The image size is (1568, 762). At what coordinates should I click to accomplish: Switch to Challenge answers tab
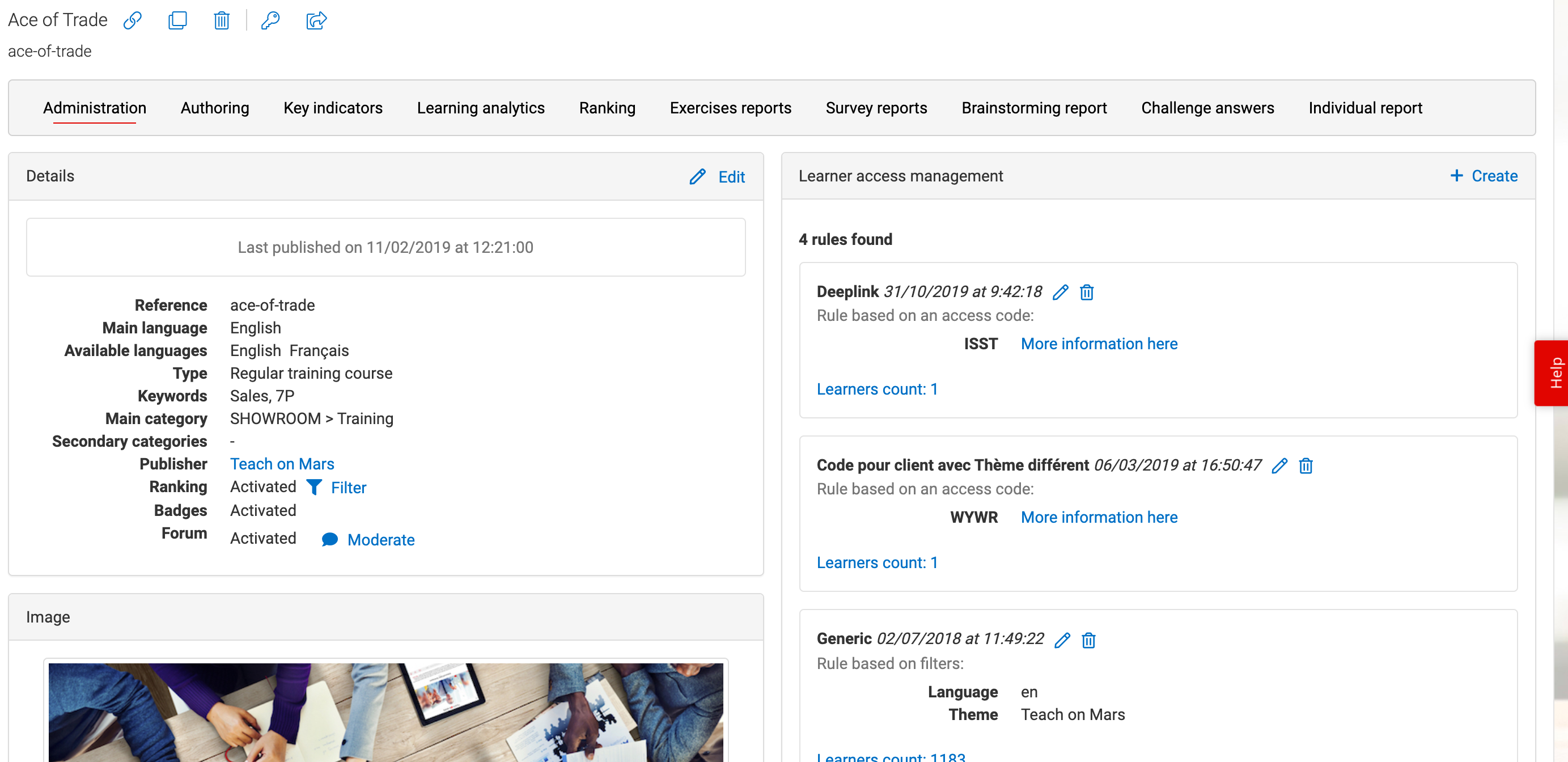(1207, 108)
